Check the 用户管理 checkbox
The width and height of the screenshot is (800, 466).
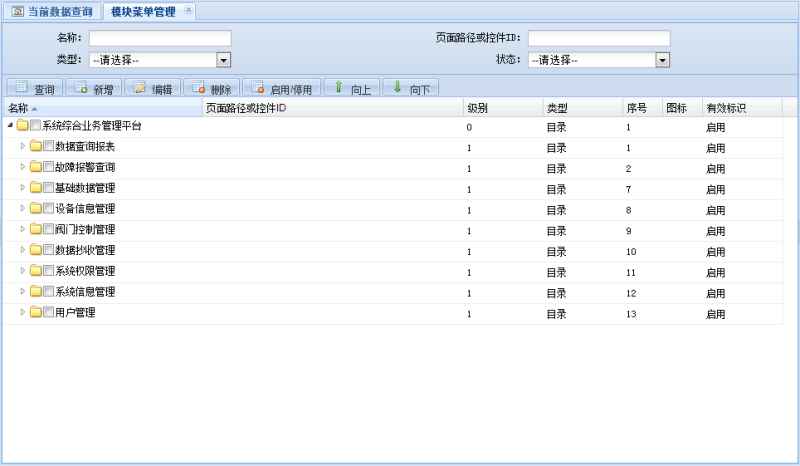pyautogui.click(x=48, y=312)
